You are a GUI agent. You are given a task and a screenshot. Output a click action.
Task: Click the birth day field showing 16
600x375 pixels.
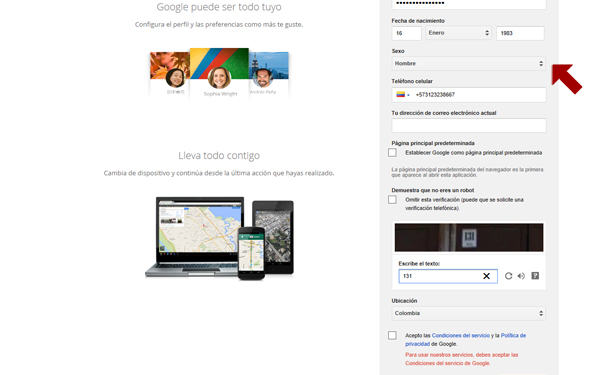(x=406, y=33)
